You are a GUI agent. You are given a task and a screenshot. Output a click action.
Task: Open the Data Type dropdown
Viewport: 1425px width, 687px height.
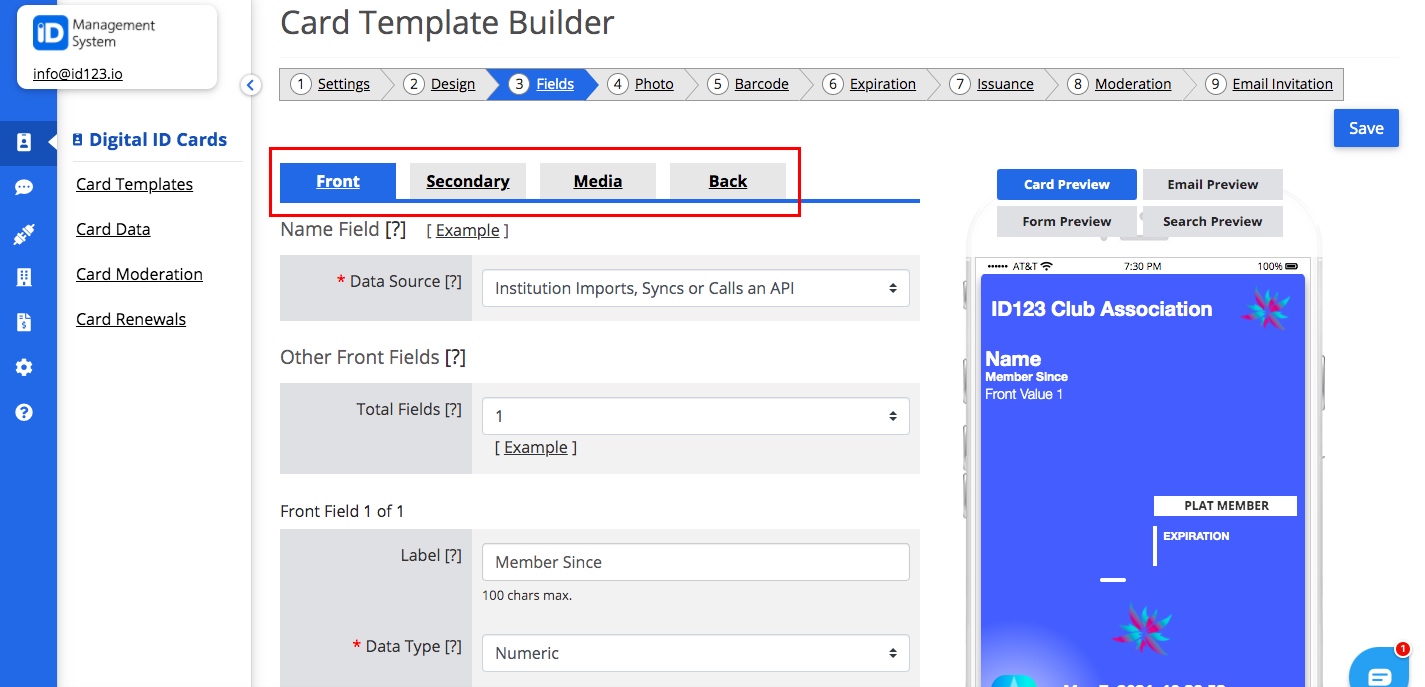pyautogui.click(x=695, y=652)
